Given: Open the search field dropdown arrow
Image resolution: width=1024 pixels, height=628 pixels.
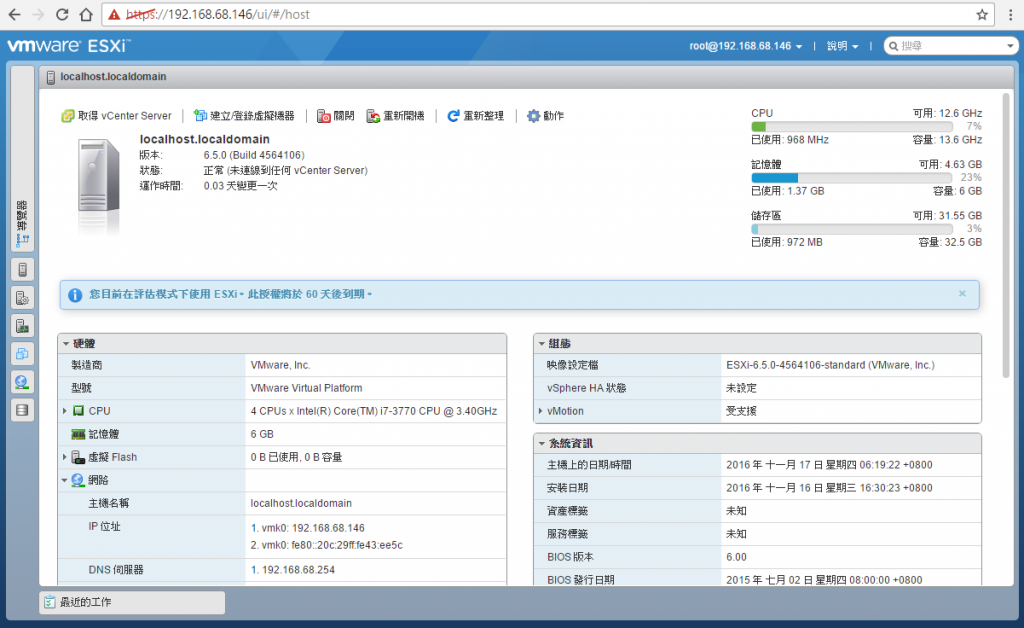Looking at the screenshot, I should click(1010, 46).
